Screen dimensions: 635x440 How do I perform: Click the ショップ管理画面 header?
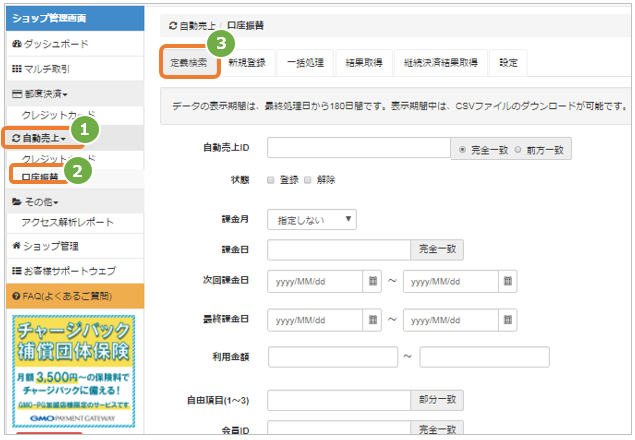tap(75, 18)
